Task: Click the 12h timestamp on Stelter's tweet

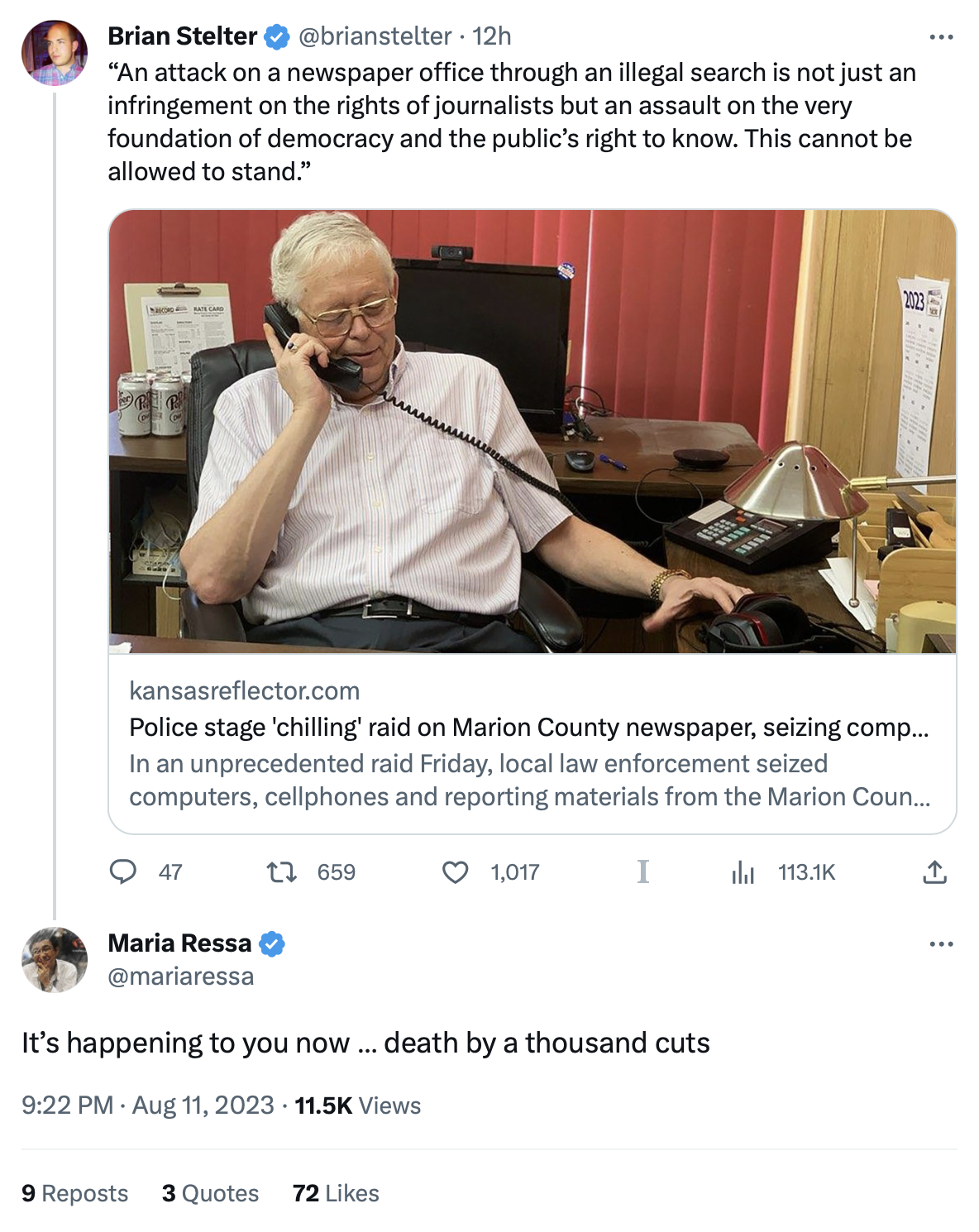Action: tap(492, 36)
